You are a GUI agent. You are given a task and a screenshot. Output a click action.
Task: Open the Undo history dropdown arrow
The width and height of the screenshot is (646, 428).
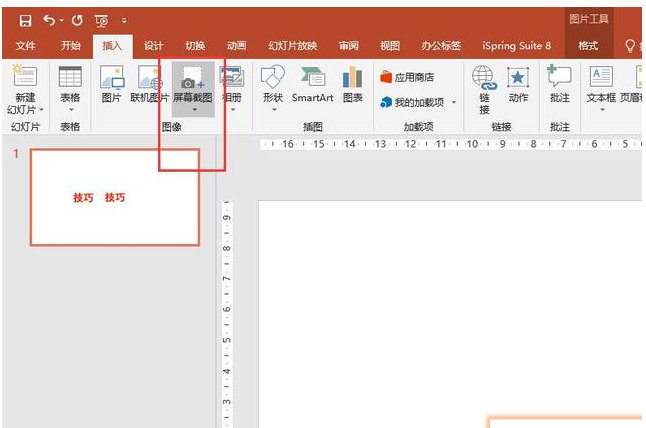[61, 20]
